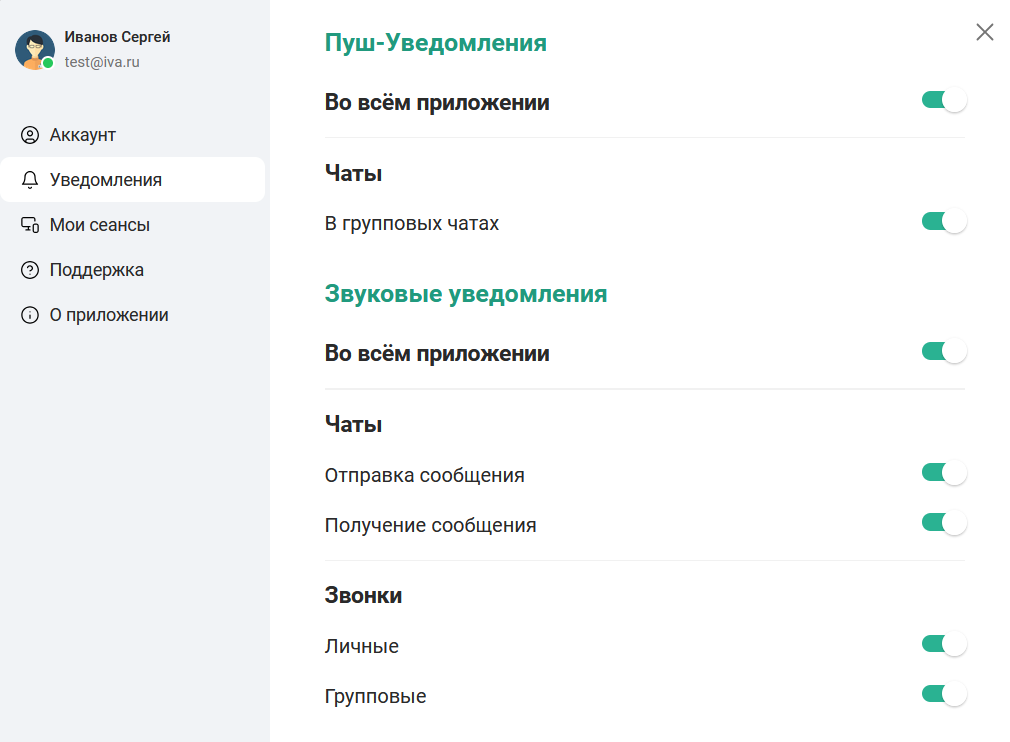
Task: Click the sessions icon next to Мои сеансы
Action: tap(31, 224)
